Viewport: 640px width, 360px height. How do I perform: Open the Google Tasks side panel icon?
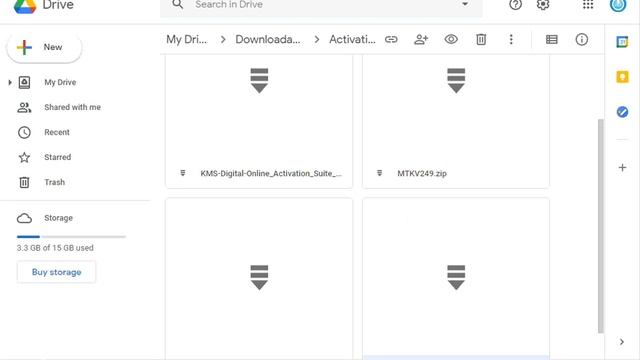point(622,112)
